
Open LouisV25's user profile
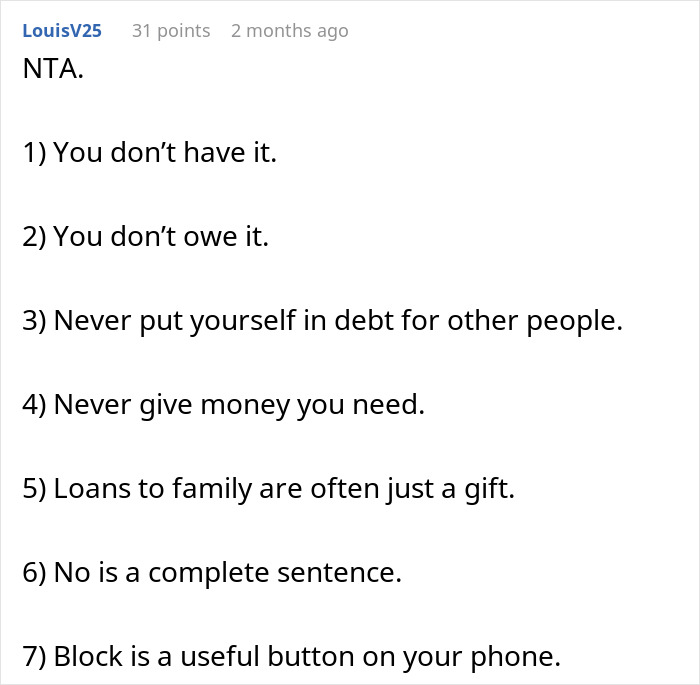[x=61, y=31]
